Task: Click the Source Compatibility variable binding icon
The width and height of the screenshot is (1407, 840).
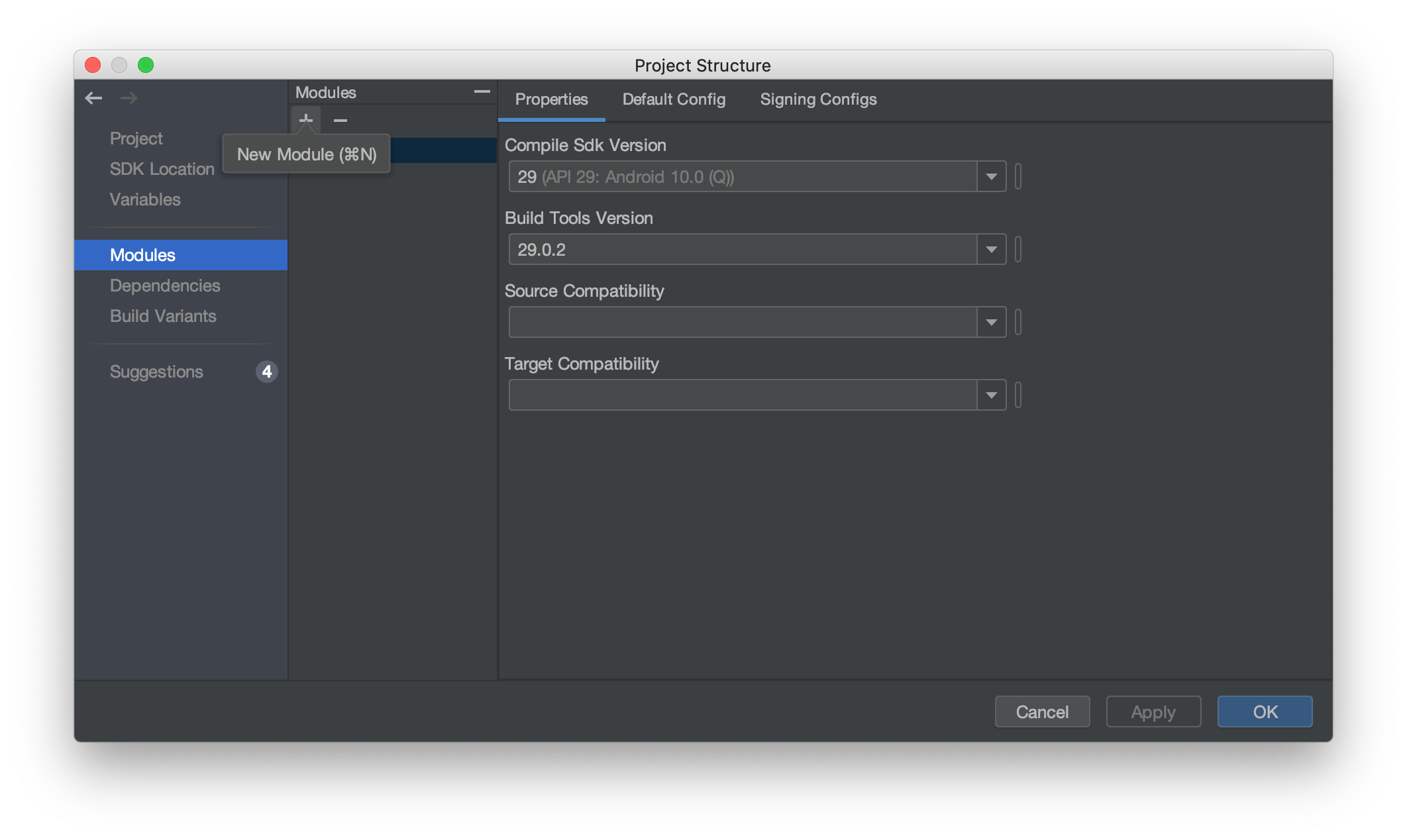Action: click(x=1018, y=321)
